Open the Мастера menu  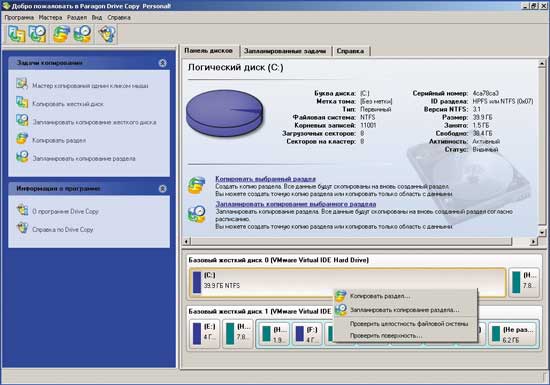(50, 17)
